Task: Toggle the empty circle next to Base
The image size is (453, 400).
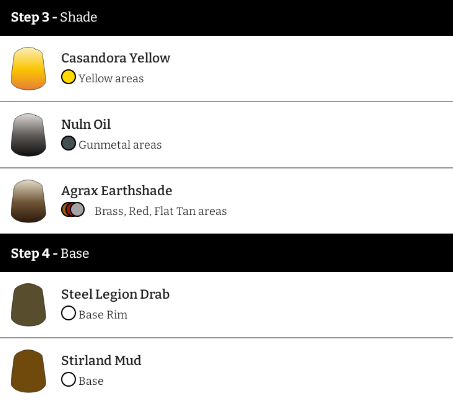Action: click(x=68, y=379)
